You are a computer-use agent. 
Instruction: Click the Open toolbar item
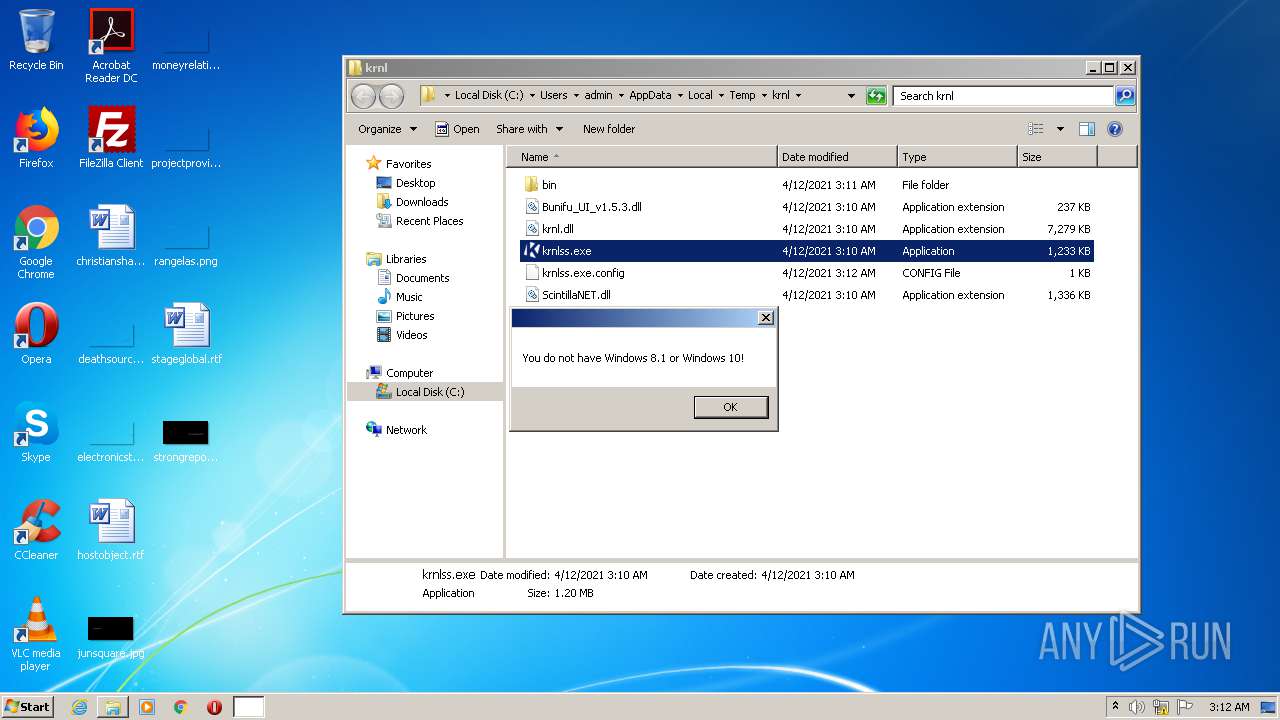(457, 129)
